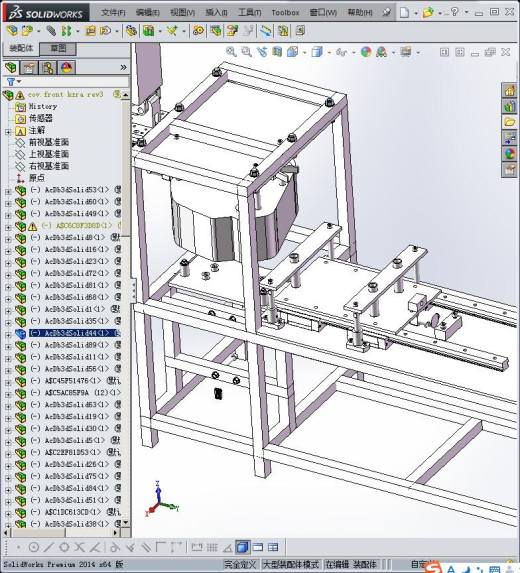Open the DisplayManager color ball tab
Viewport: 520px width, 573px height.
pos(66,68)
